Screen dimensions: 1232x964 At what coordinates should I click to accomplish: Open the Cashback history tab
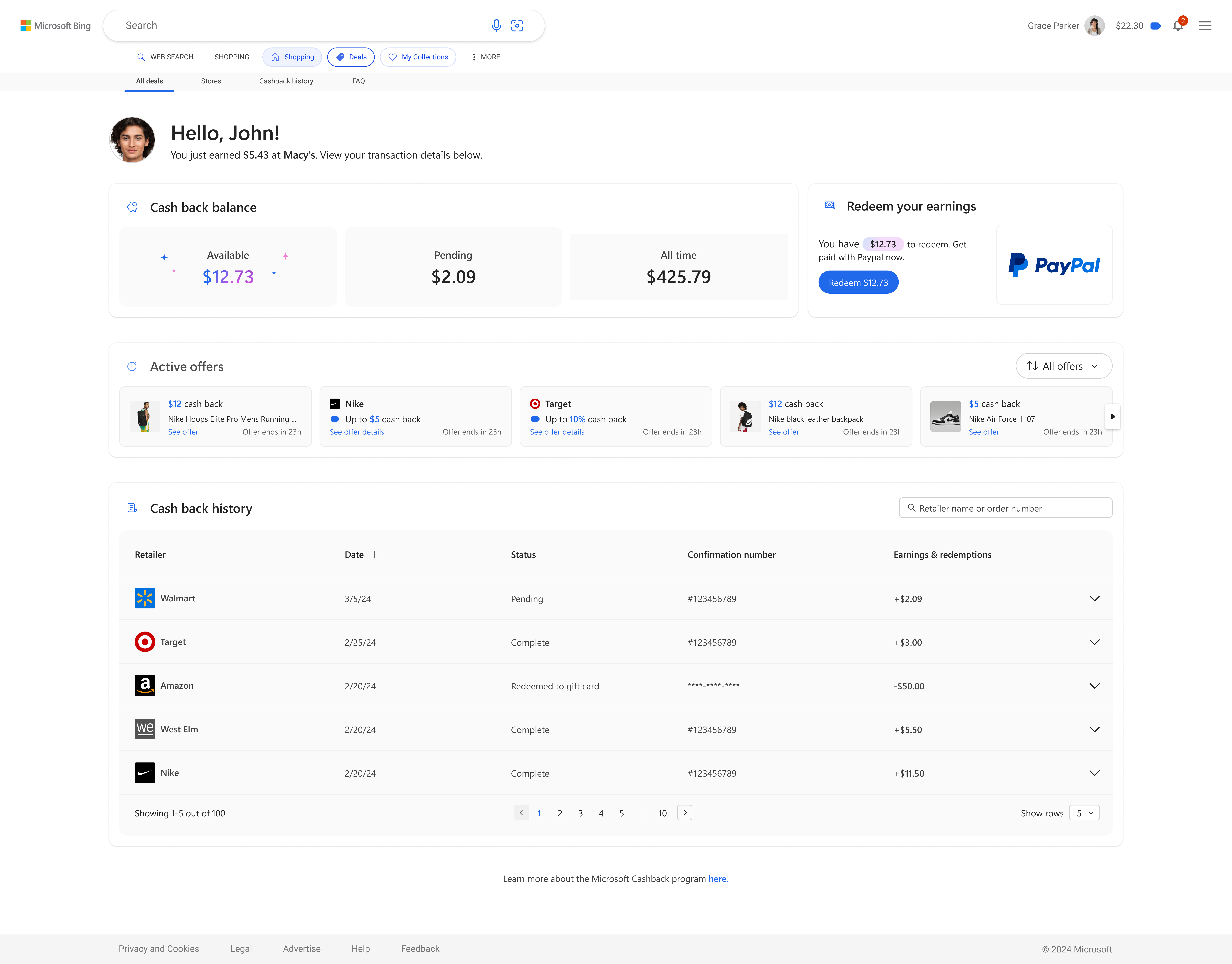[x=286, y=81]
